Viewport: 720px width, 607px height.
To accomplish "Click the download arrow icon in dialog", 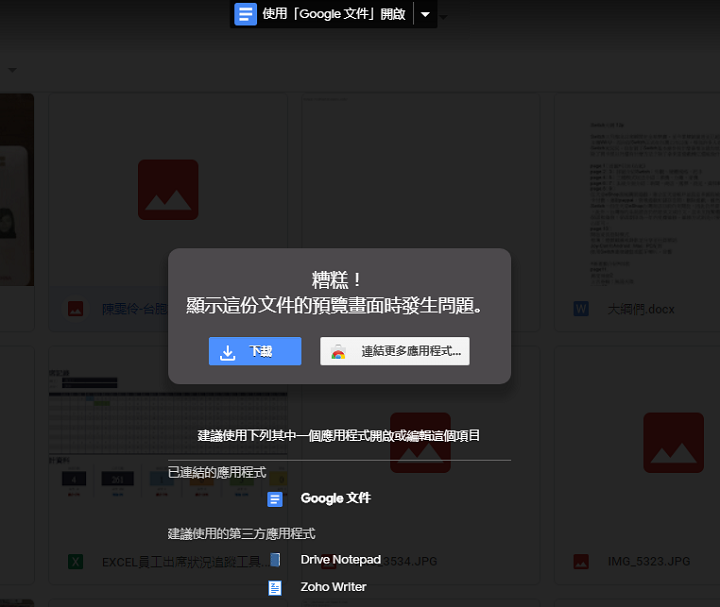I will pyautogui.click(x=228, y=352).
